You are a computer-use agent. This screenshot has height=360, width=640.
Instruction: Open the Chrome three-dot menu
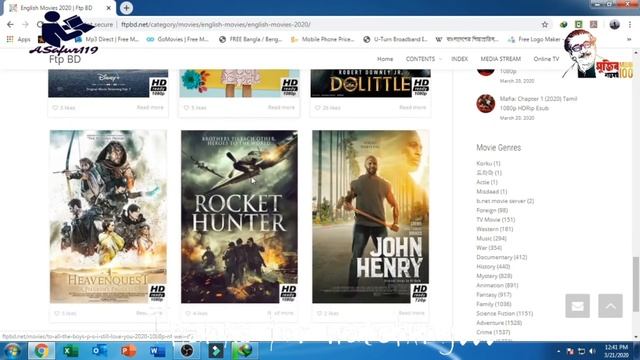(630, 24)
